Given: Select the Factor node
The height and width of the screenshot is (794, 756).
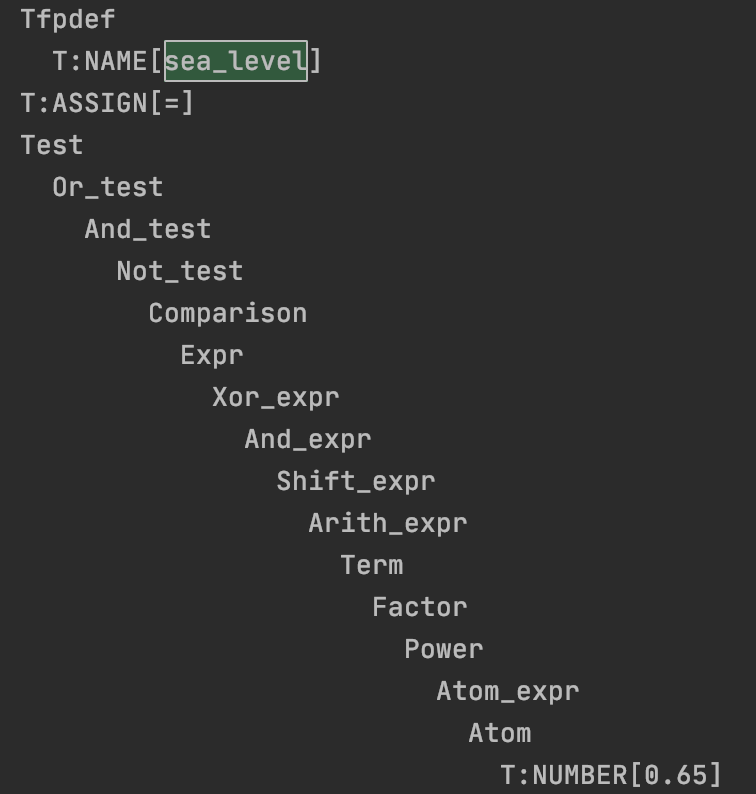Looking at the screenshot, I should 420,608.
